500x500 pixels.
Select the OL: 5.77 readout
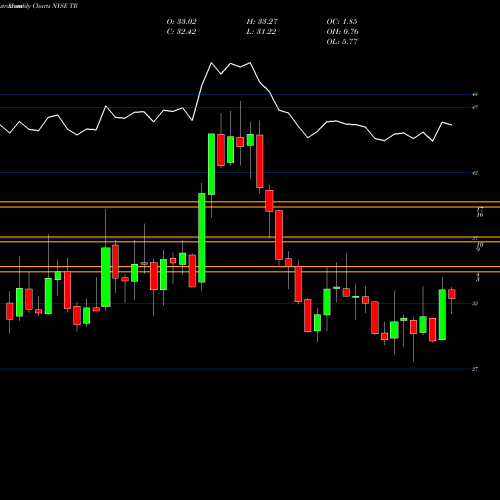(342, 42)
